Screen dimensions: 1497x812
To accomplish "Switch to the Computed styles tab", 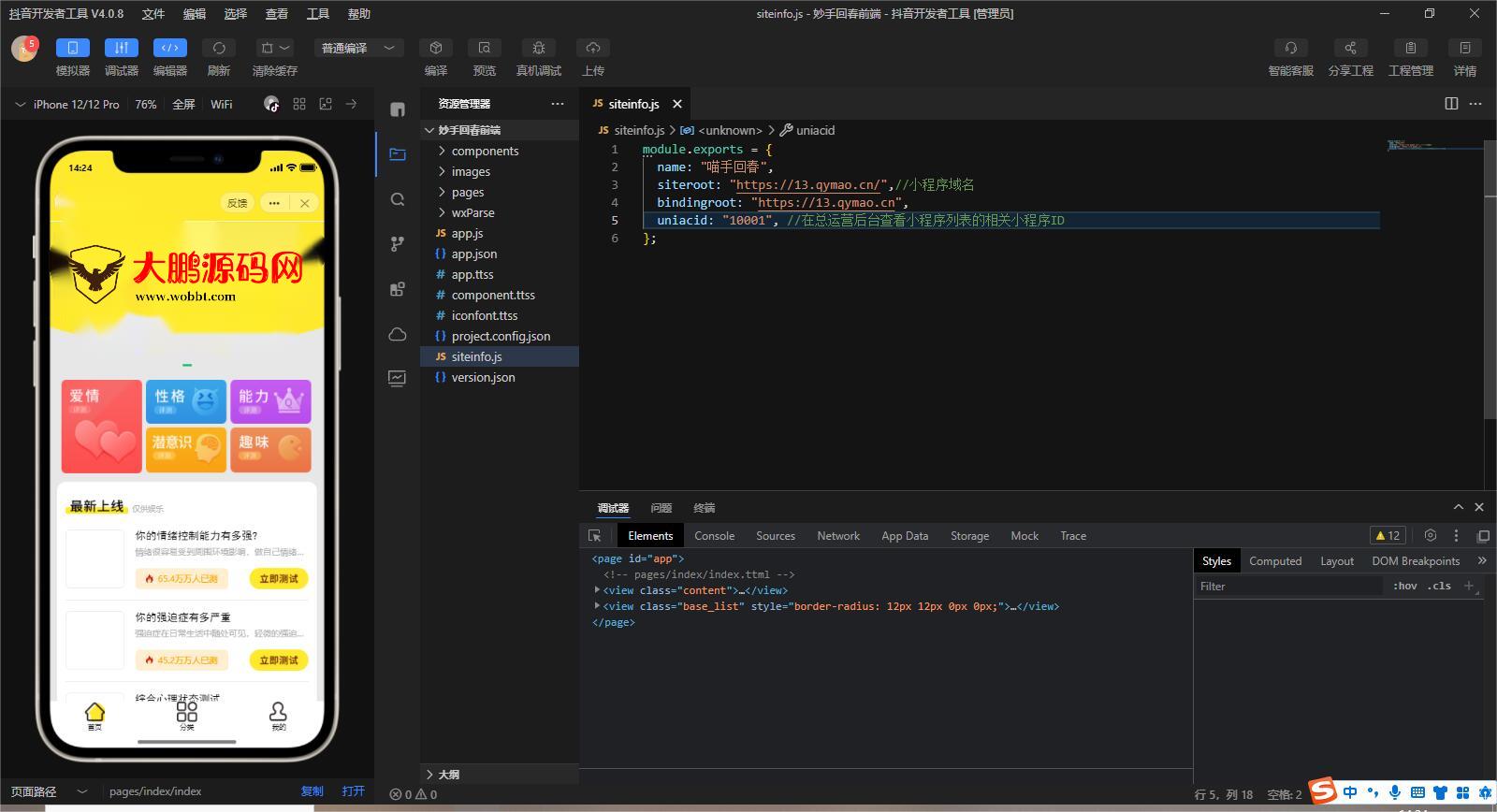I will (1275, 561).
